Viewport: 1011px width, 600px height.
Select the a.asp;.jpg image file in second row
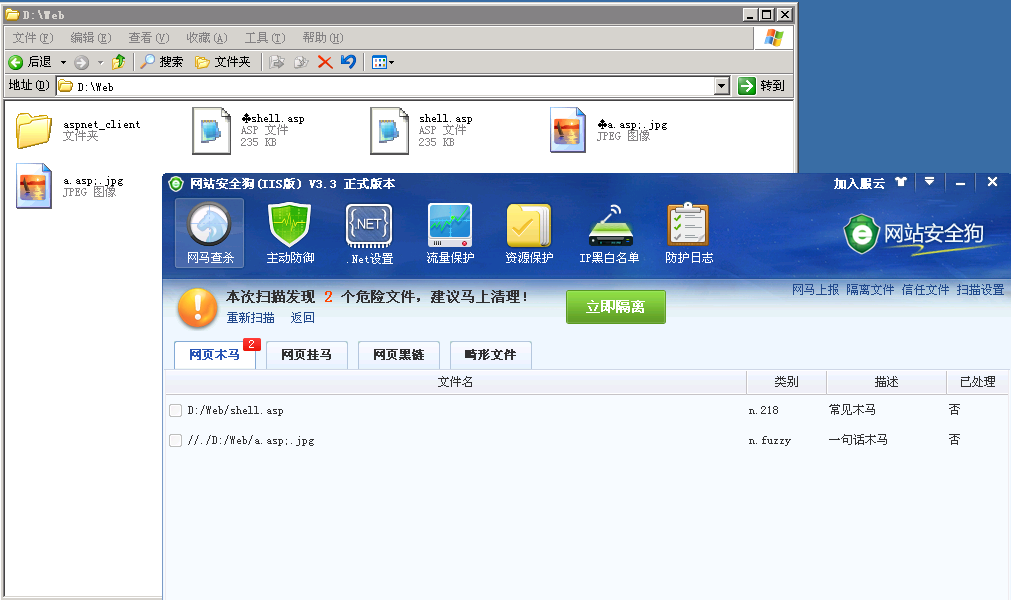[x=34, y=186]
